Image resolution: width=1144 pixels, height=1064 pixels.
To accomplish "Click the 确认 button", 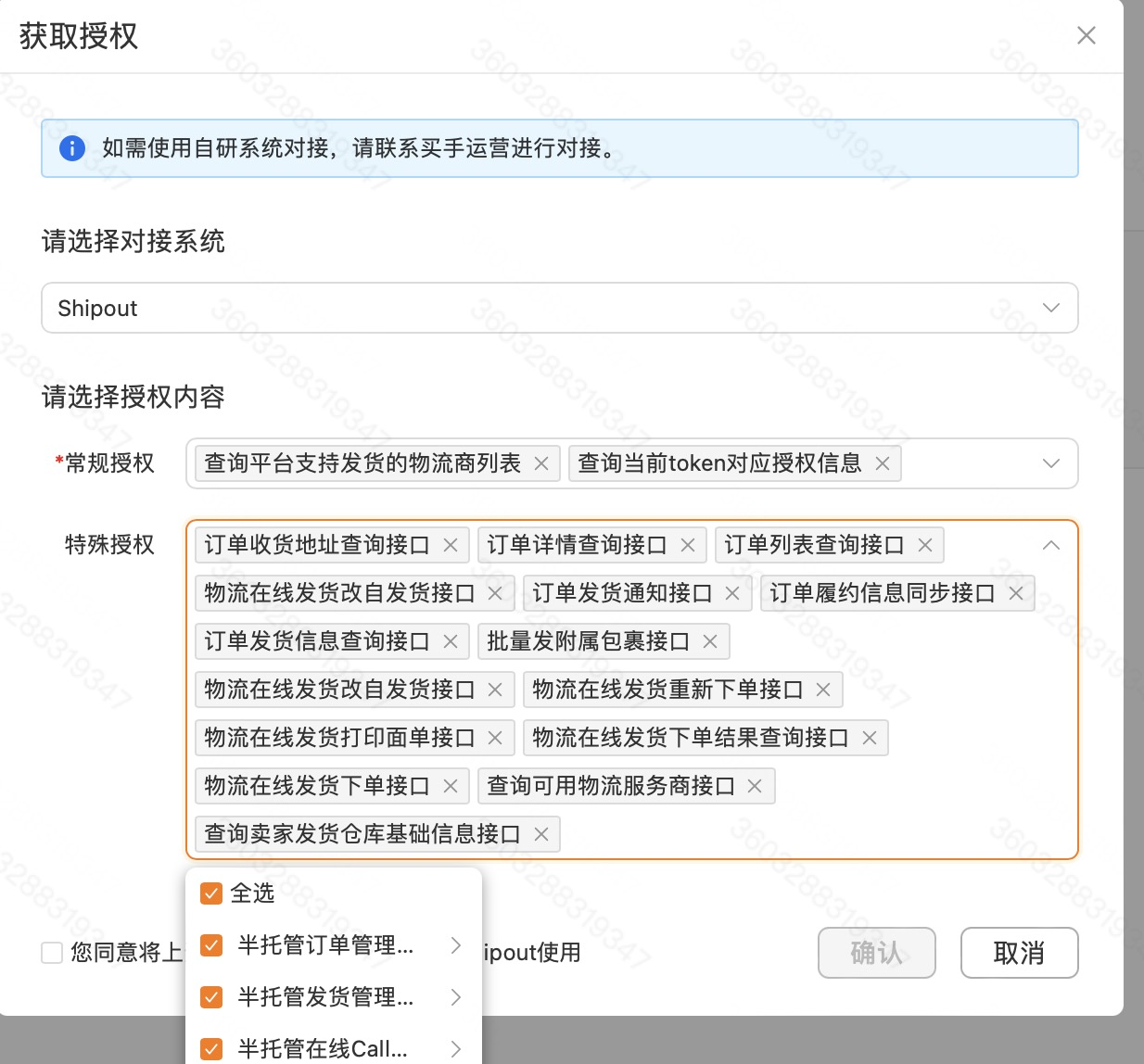I will pos(876,953).
